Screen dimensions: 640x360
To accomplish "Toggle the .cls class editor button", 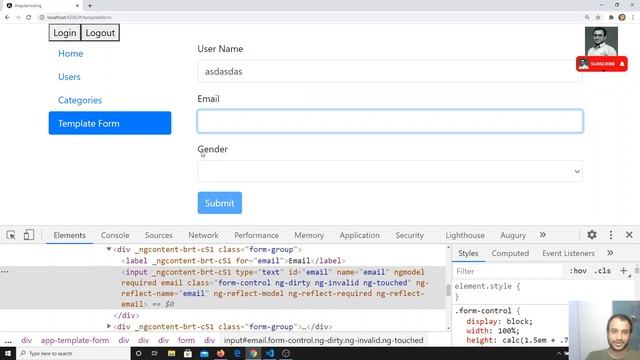I will [602, 271].
